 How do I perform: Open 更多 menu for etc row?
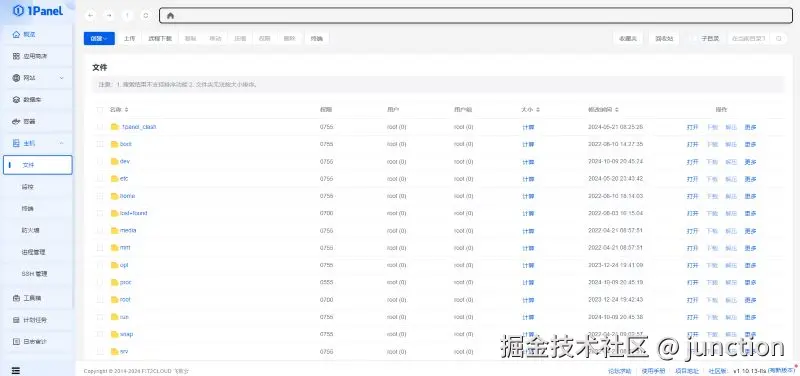(x=750, y=179)
